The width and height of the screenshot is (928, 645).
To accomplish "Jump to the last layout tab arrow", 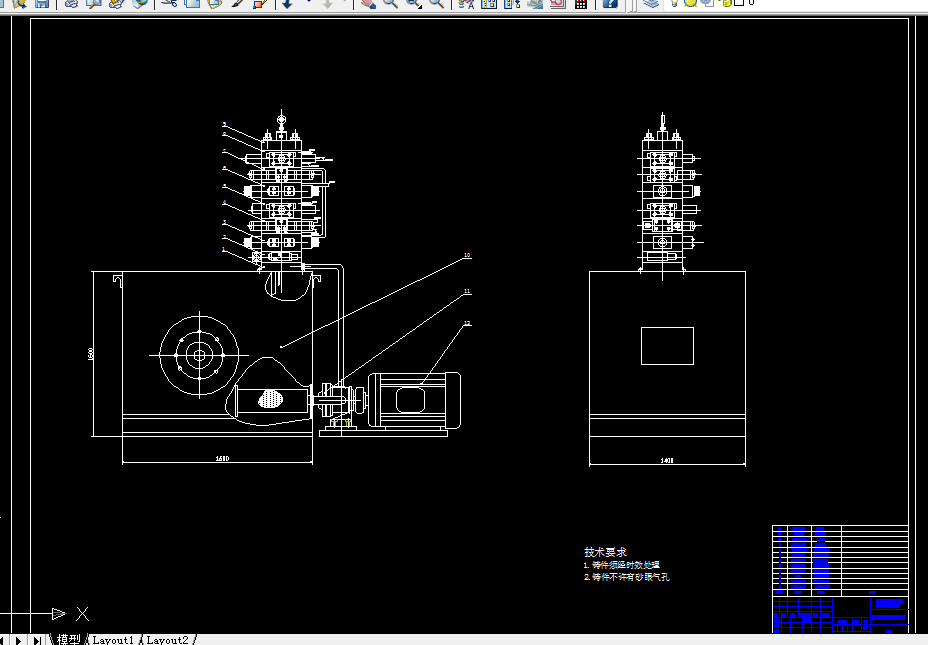I will [x=37, y=640].
